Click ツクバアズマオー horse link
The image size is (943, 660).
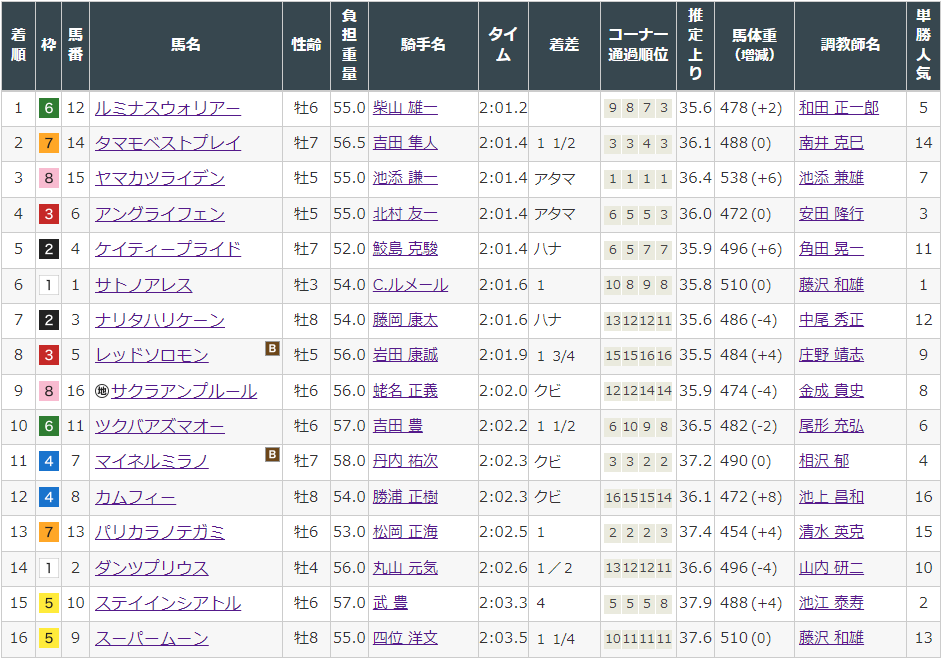tap(160, 426)
